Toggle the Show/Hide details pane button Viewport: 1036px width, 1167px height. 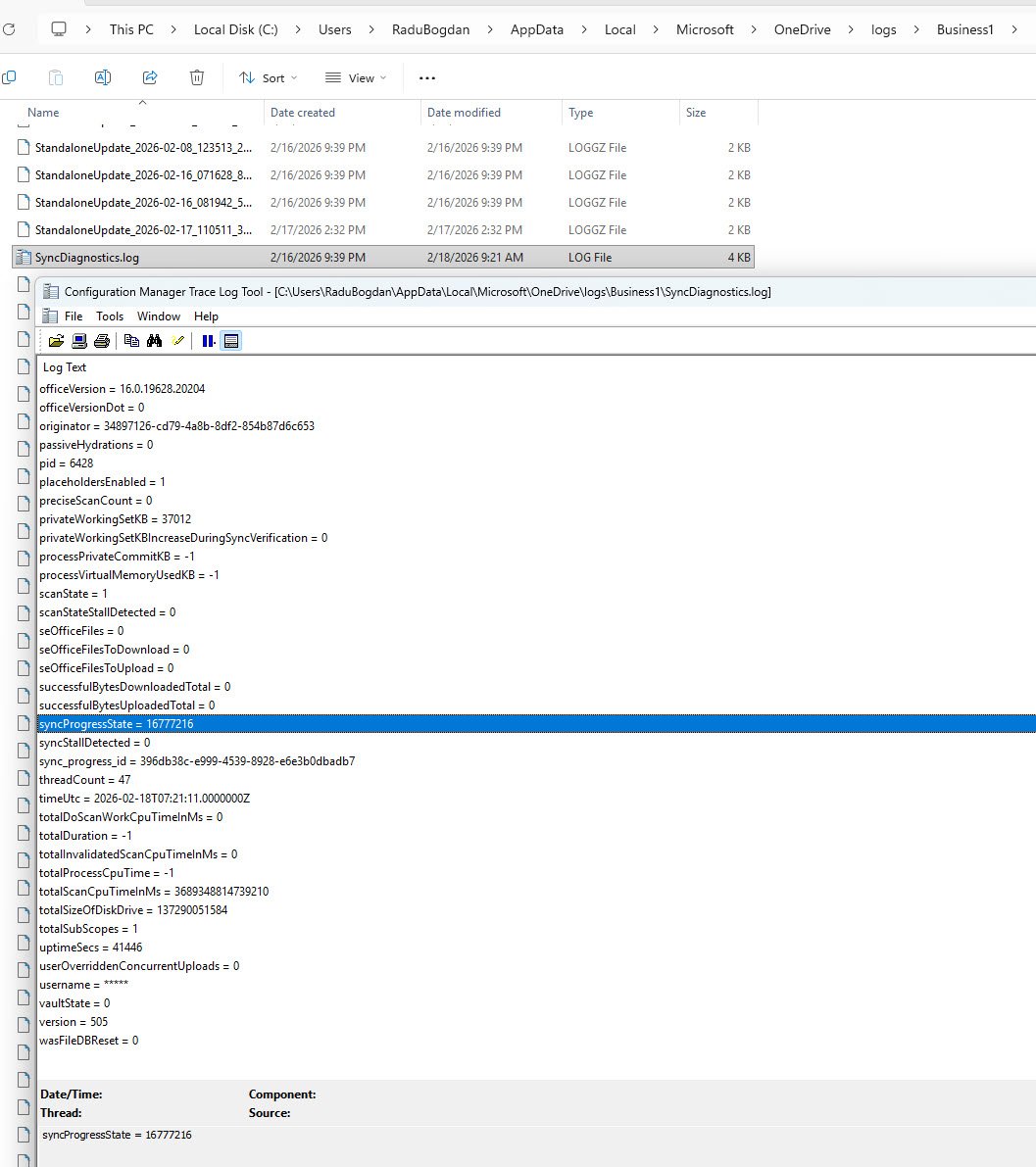coord(231,341)
